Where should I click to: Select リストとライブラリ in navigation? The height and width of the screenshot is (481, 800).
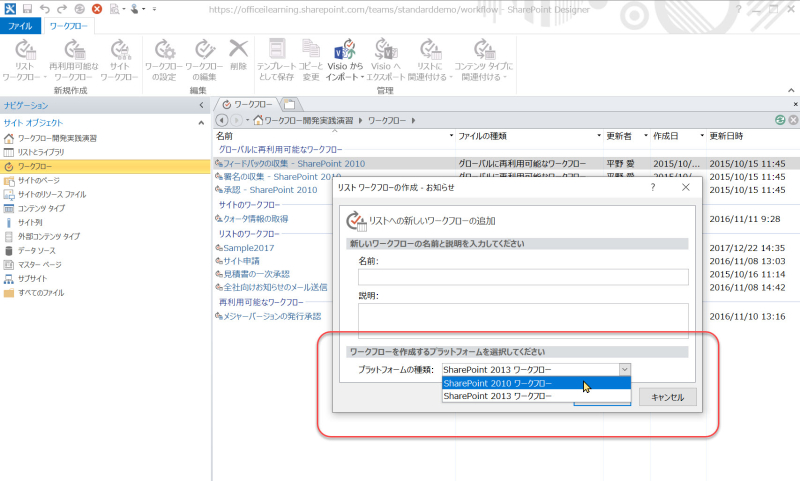[x=41, y=152]
